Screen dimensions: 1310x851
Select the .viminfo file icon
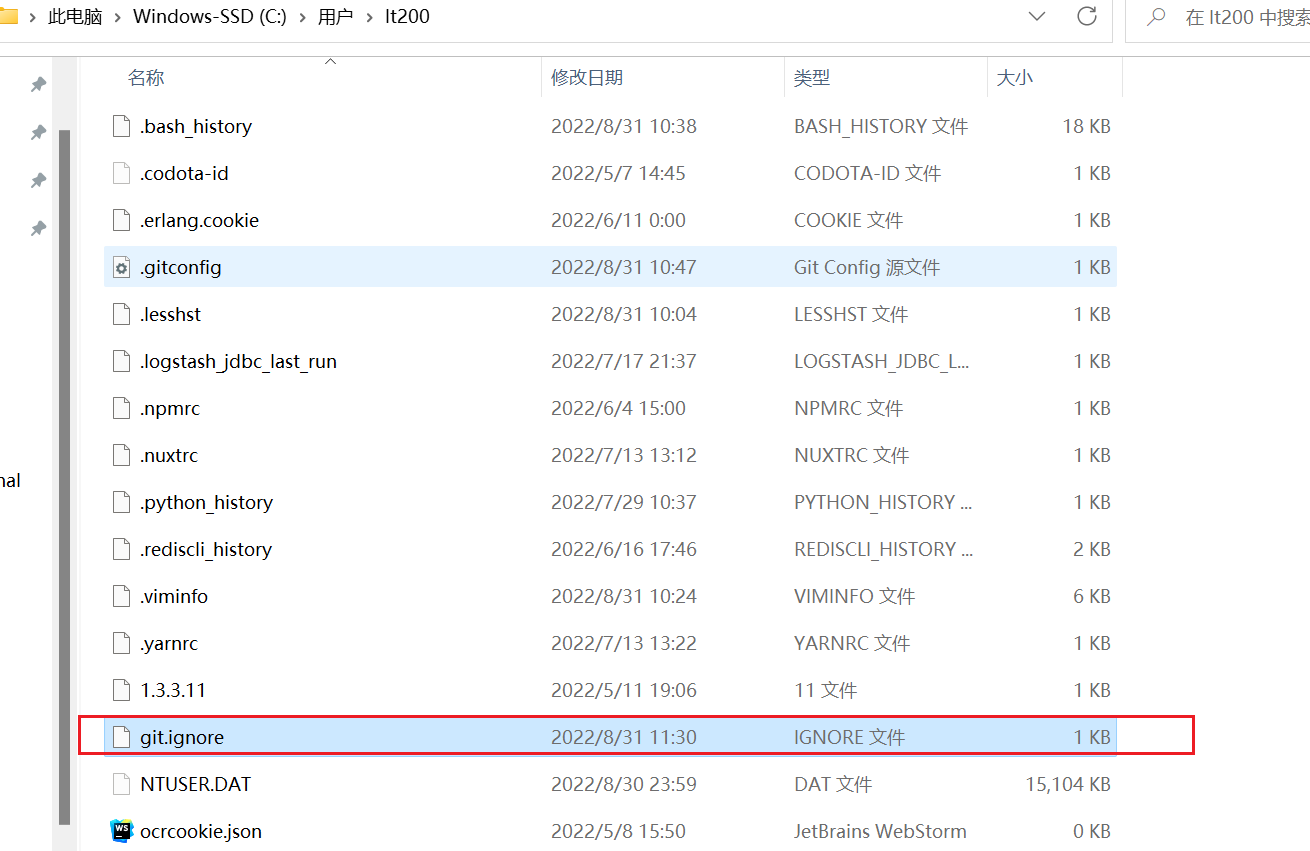121,596
